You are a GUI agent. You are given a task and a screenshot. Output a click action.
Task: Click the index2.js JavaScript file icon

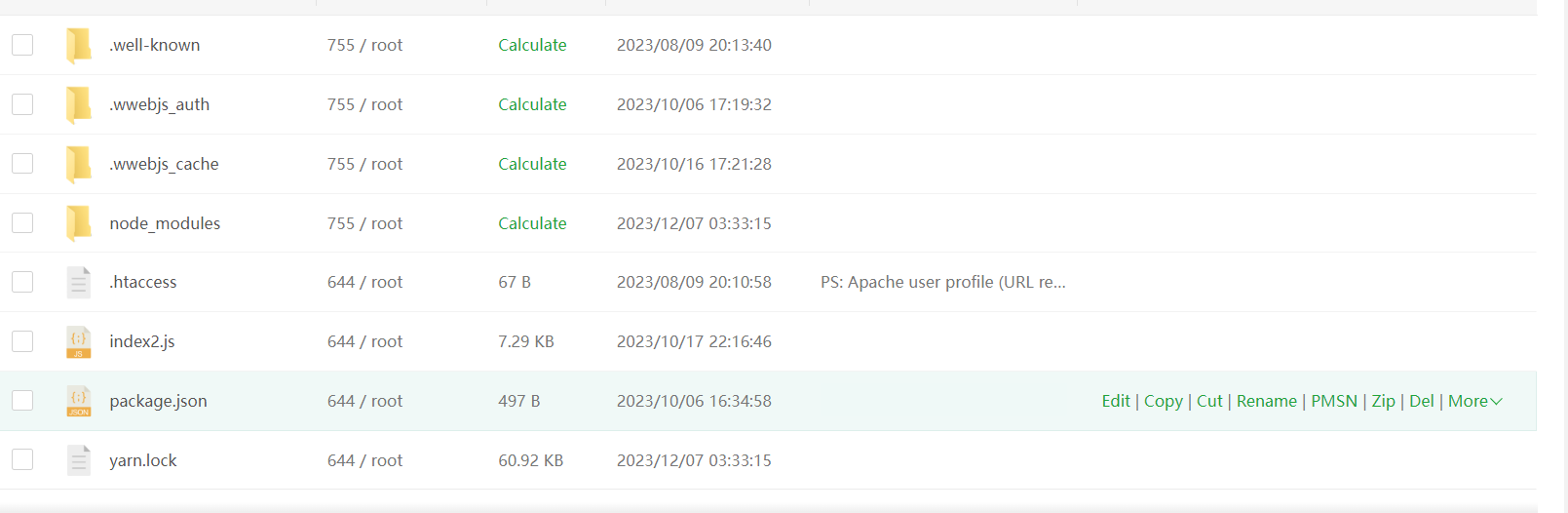tap(78, 341)
